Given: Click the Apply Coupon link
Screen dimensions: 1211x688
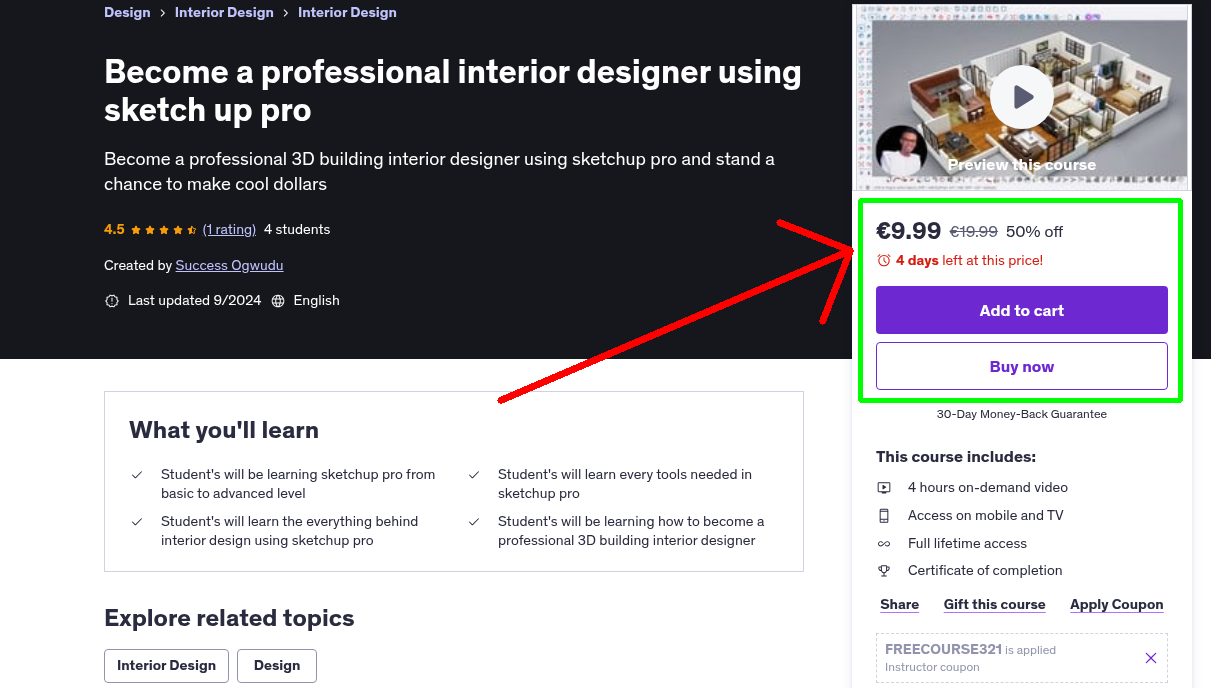Looking at the screenshot, I should pos(1116,605).
